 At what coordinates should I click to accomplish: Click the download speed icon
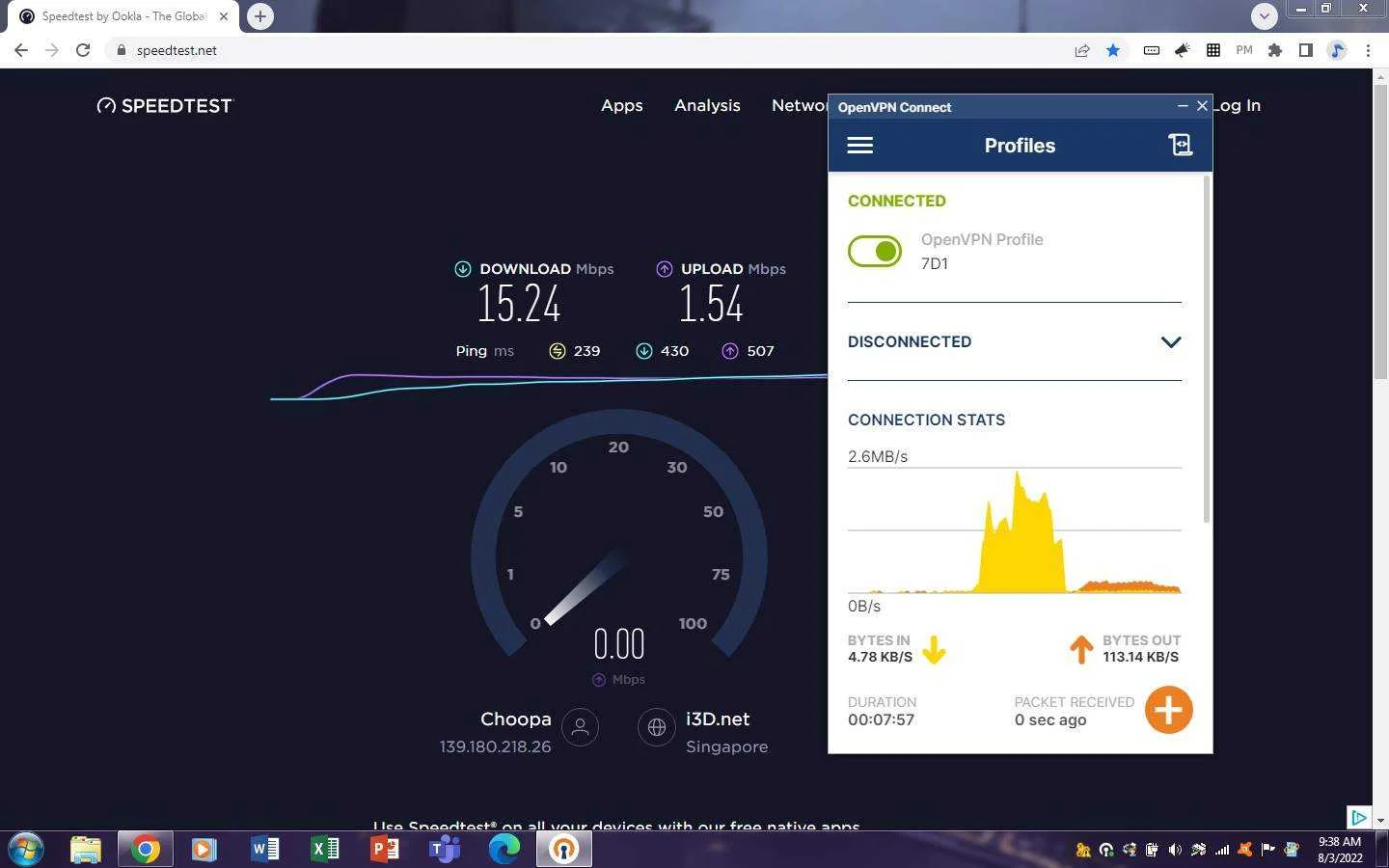[463, 269]
